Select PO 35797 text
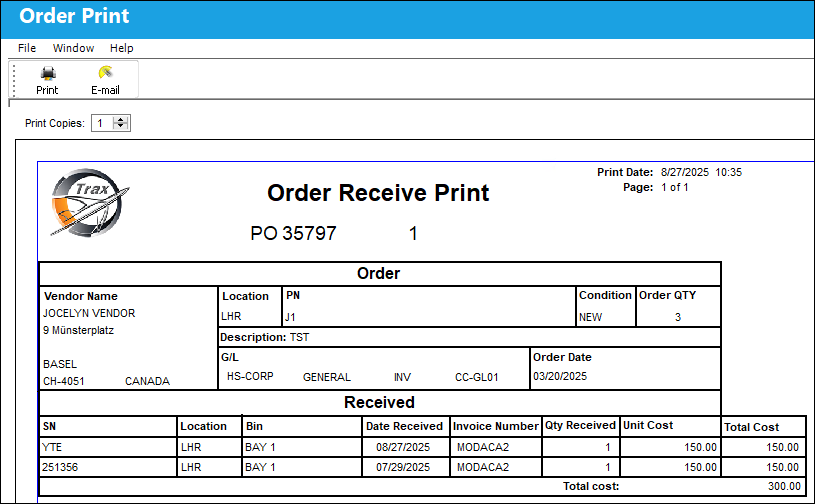This screenshot has height=504, width=815. pyautogui.click(x=293, y=233)
